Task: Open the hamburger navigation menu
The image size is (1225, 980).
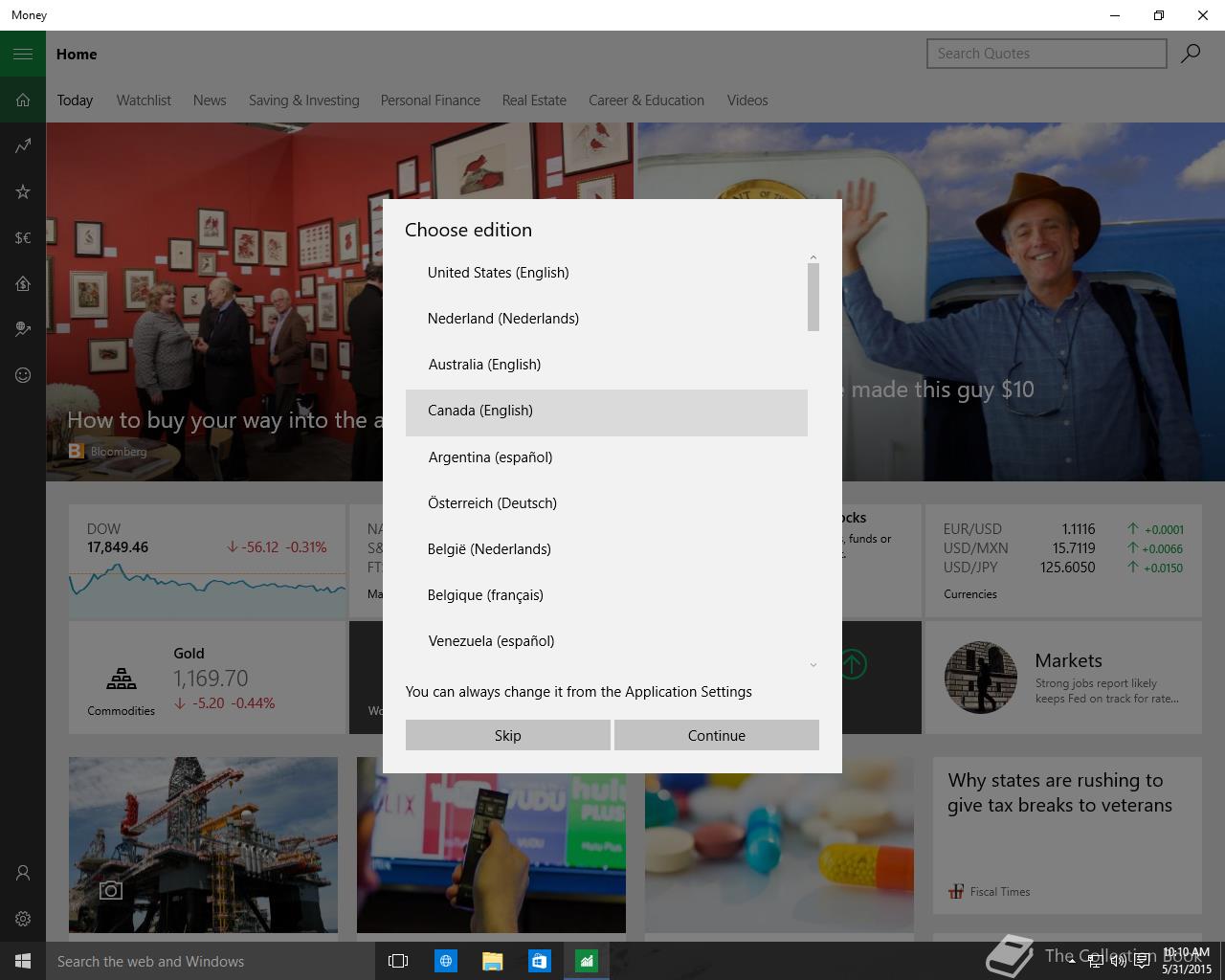Action: [23, 54]
